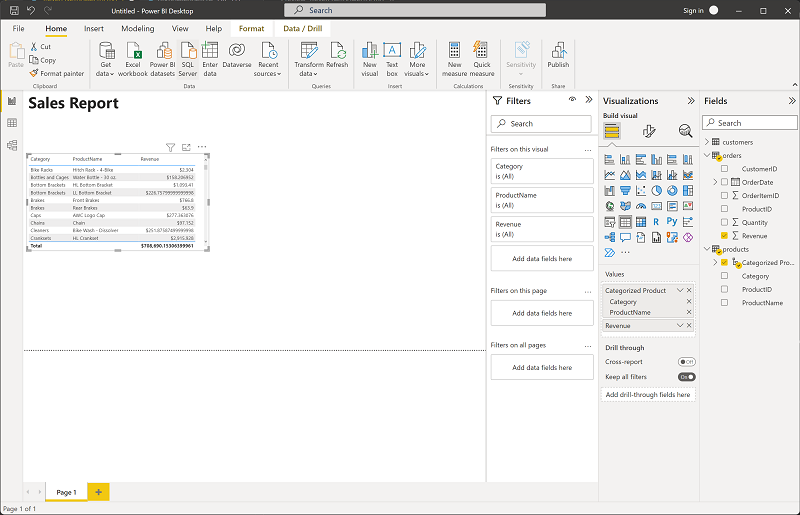Screen dimensions: 800x515
Task: Open the Model view in left sidebar
Action: click(12, 145)
